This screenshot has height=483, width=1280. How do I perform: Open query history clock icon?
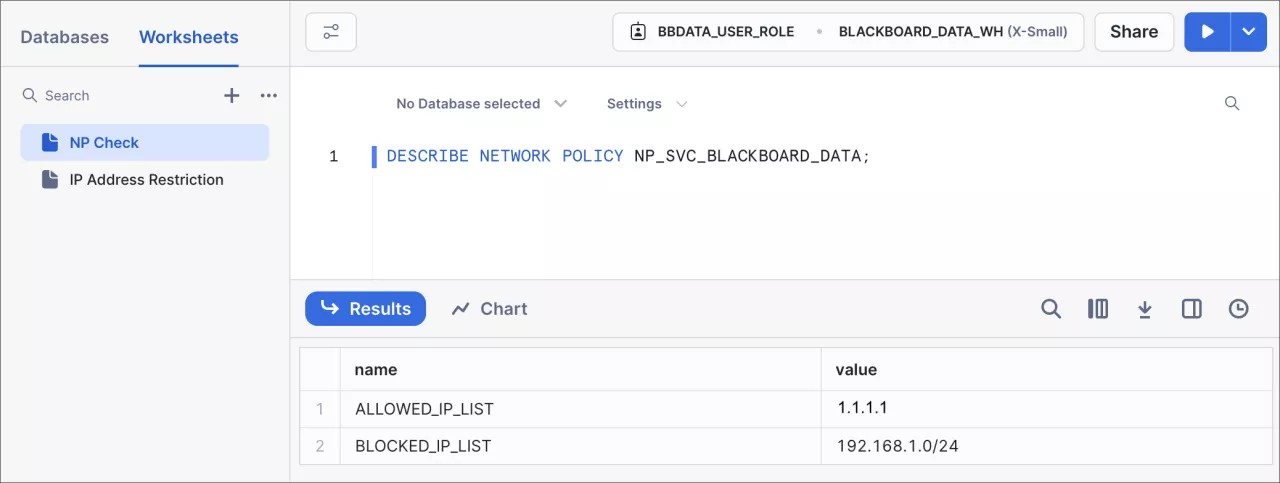(1238, 309)
